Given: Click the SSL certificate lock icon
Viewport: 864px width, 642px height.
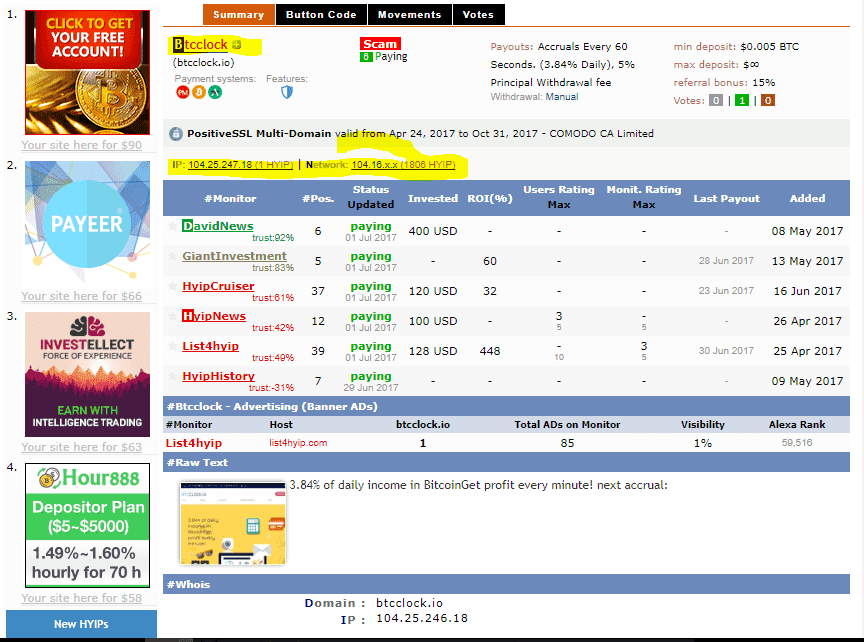Looking at the screenshot, I should (176, 134).
